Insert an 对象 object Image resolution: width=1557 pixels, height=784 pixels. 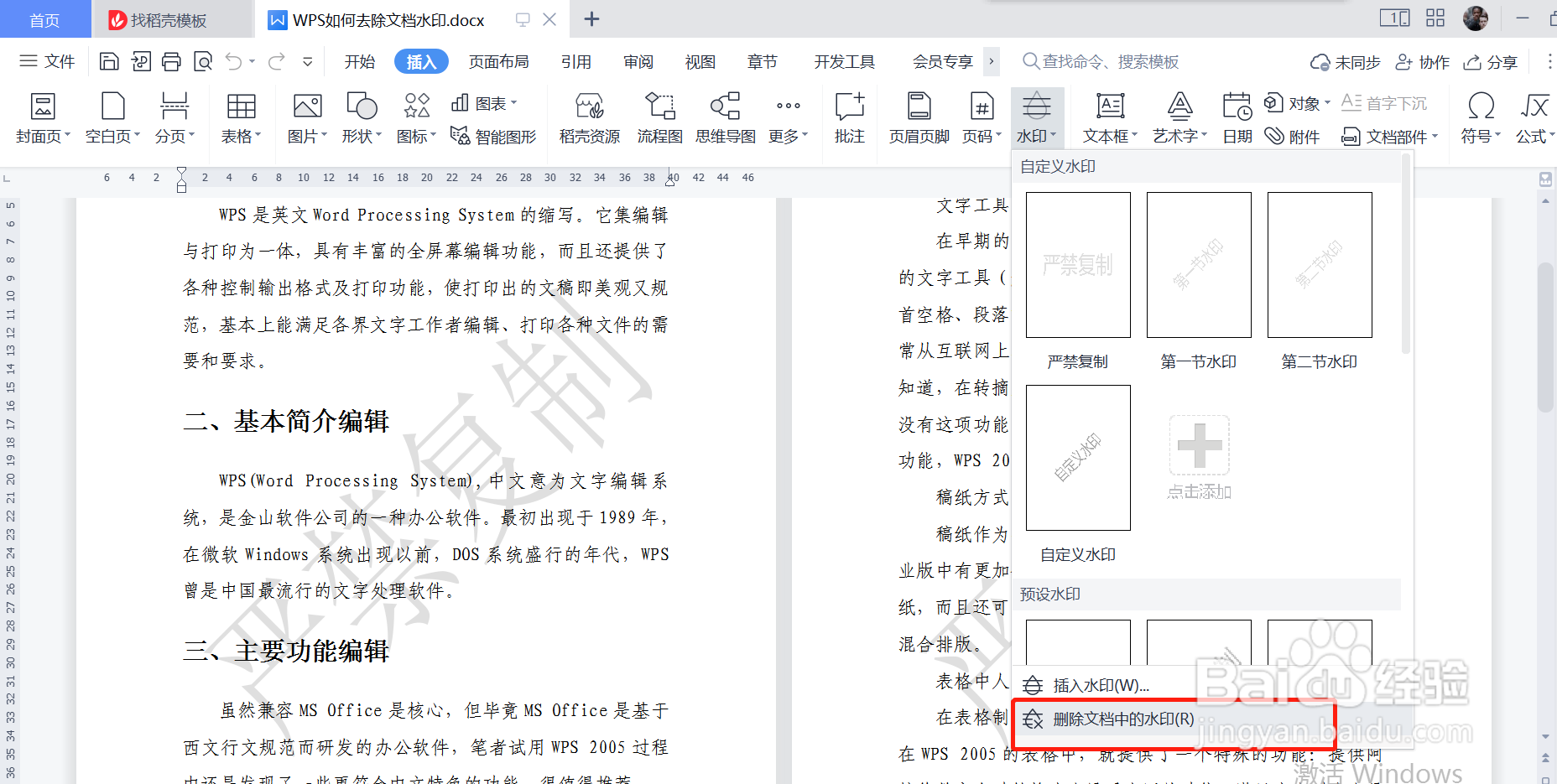[1297, 103]
